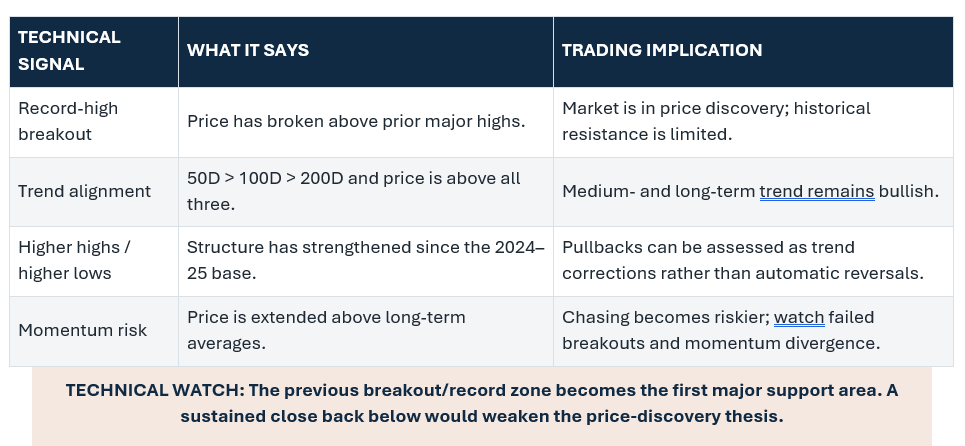Select the Trend alignment cell
The height and width of the screenshot is (446, 965).
click(x=94, y=191)
